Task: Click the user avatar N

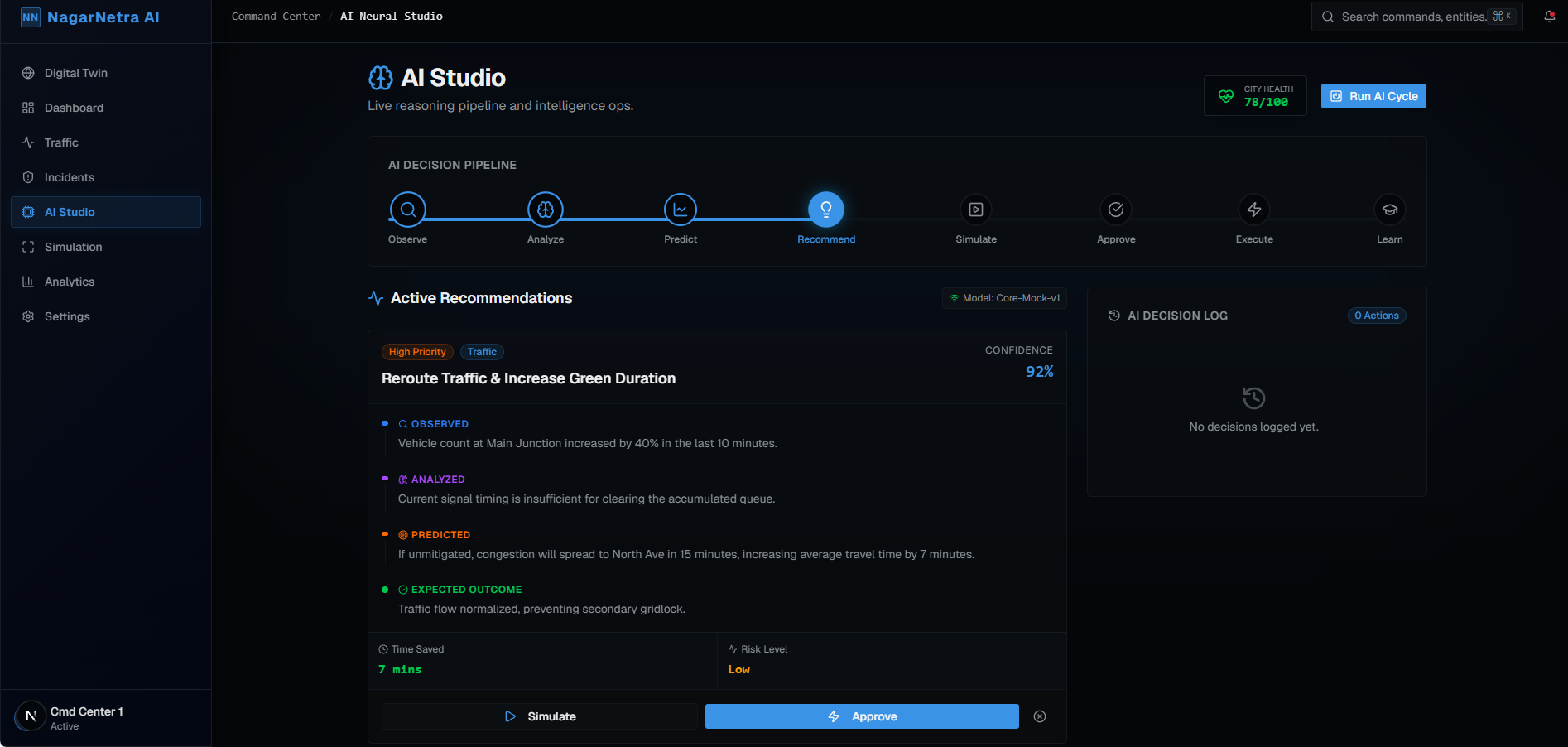Action: 31,716
